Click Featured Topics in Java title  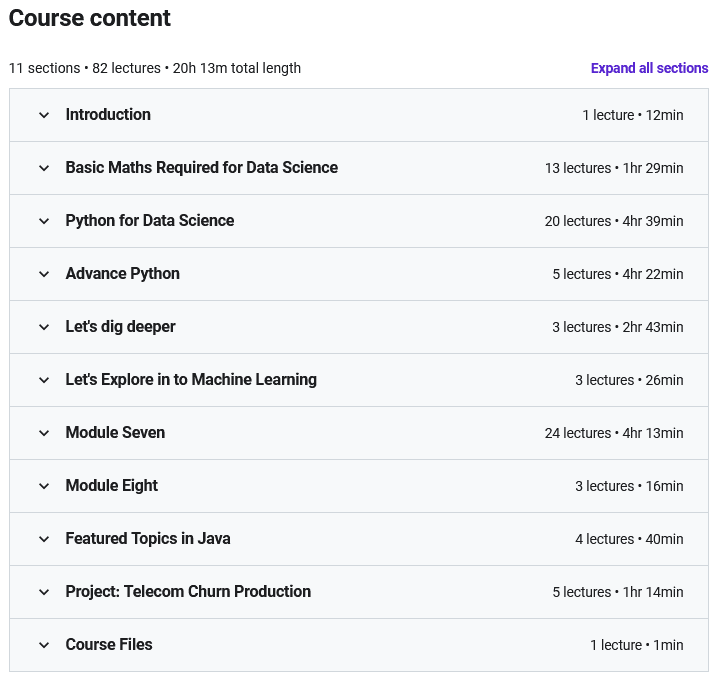coord(148,539)
